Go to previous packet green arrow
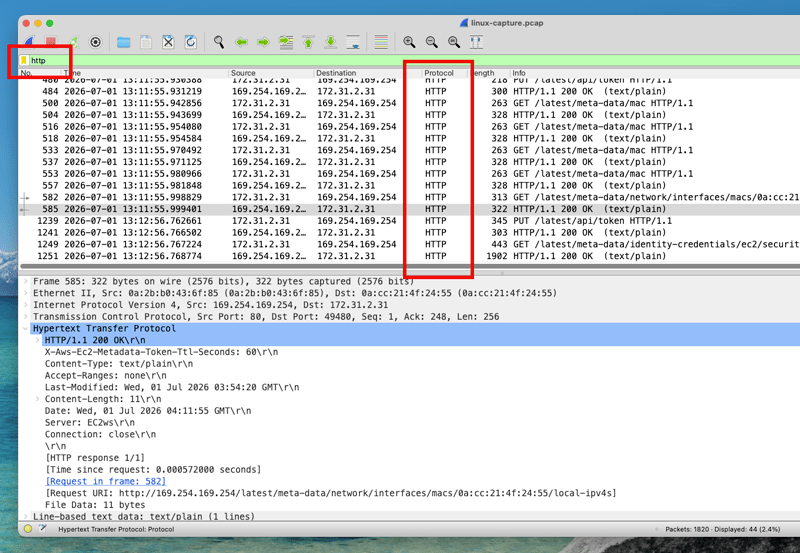Viewport: 800px width, 553px height. [x=241, y=42]
